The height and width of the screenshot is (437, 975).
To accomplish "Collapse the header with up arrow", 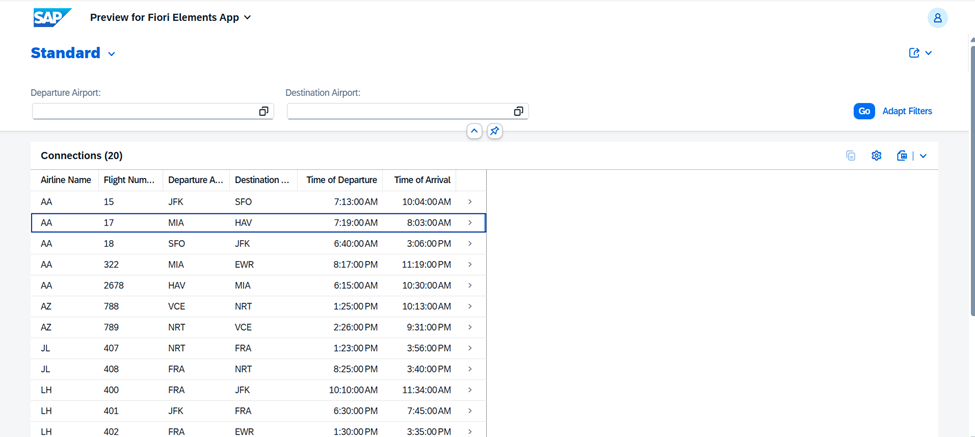I will tap(474, 132).
